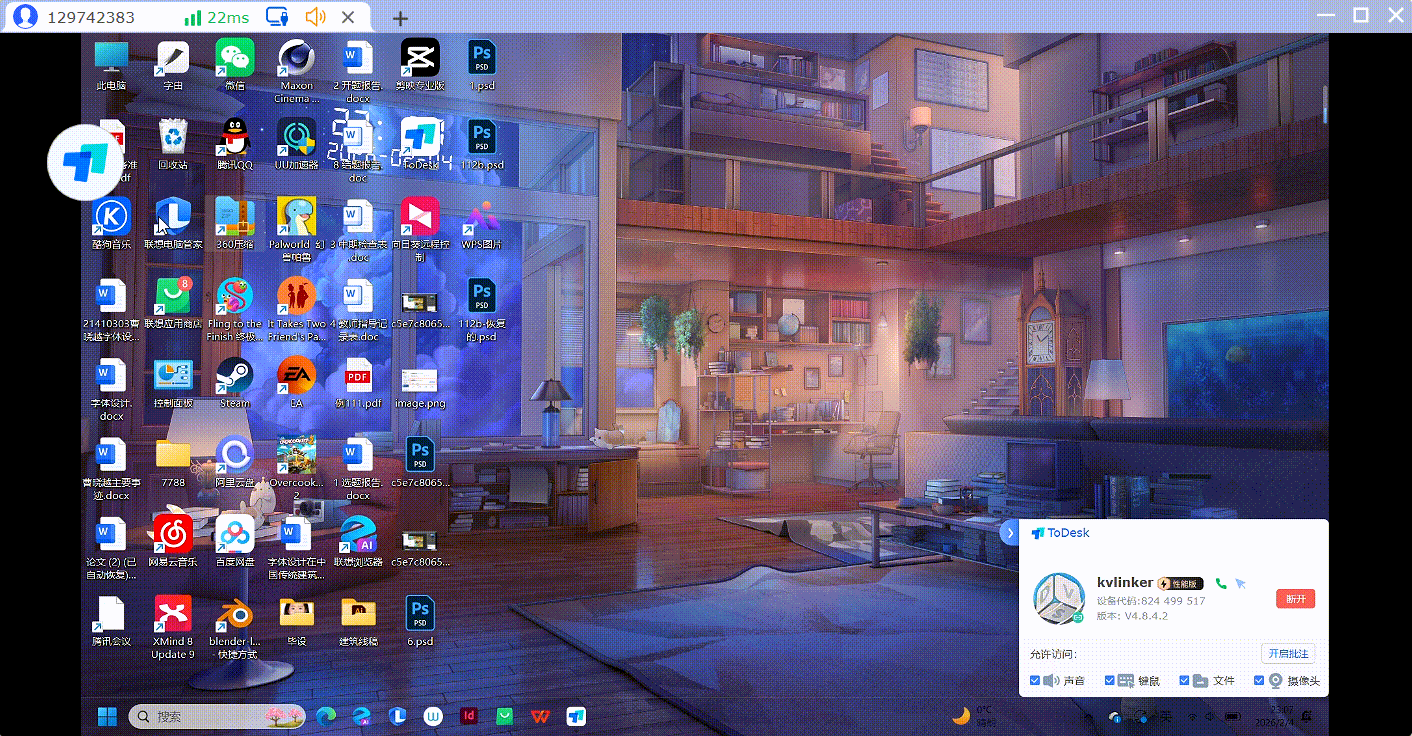Uncheck the 键鼠 access checkbox
Viewport: 1412px width, 736px height.
click(x=1110, y=681)
